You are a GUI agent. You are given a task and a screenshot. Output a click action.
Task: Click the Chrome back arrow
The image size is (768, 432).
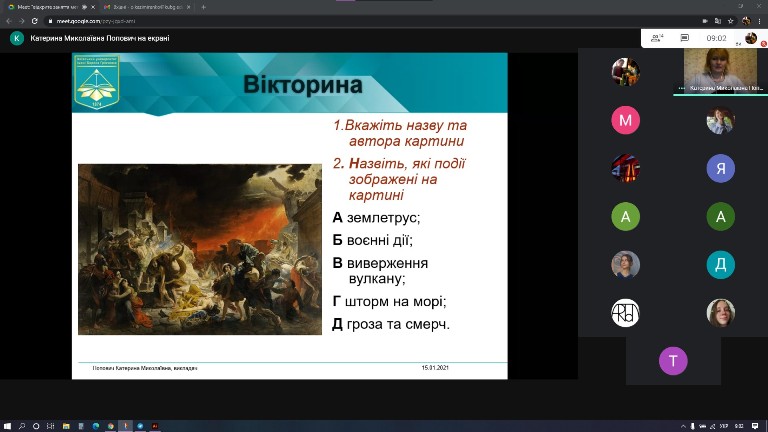tap(9, 21)
